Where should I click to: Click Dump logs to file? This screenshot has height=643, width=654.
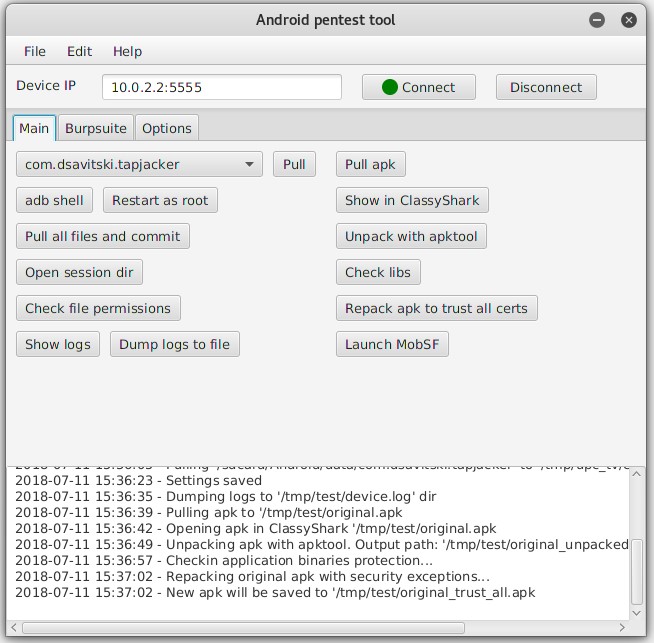174,344
